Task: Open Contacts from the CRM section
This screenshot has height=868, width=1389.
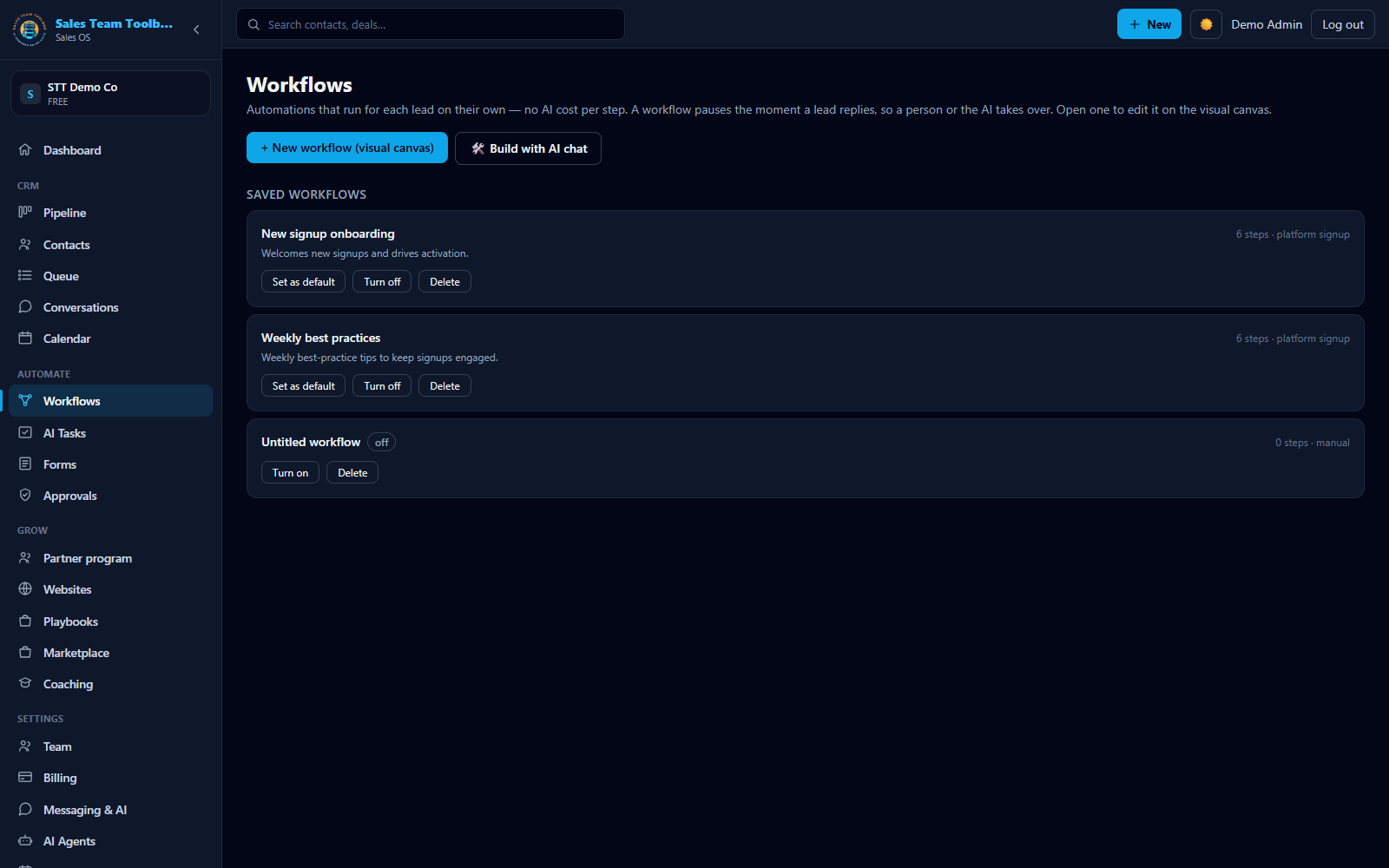Action: (110, 245)
